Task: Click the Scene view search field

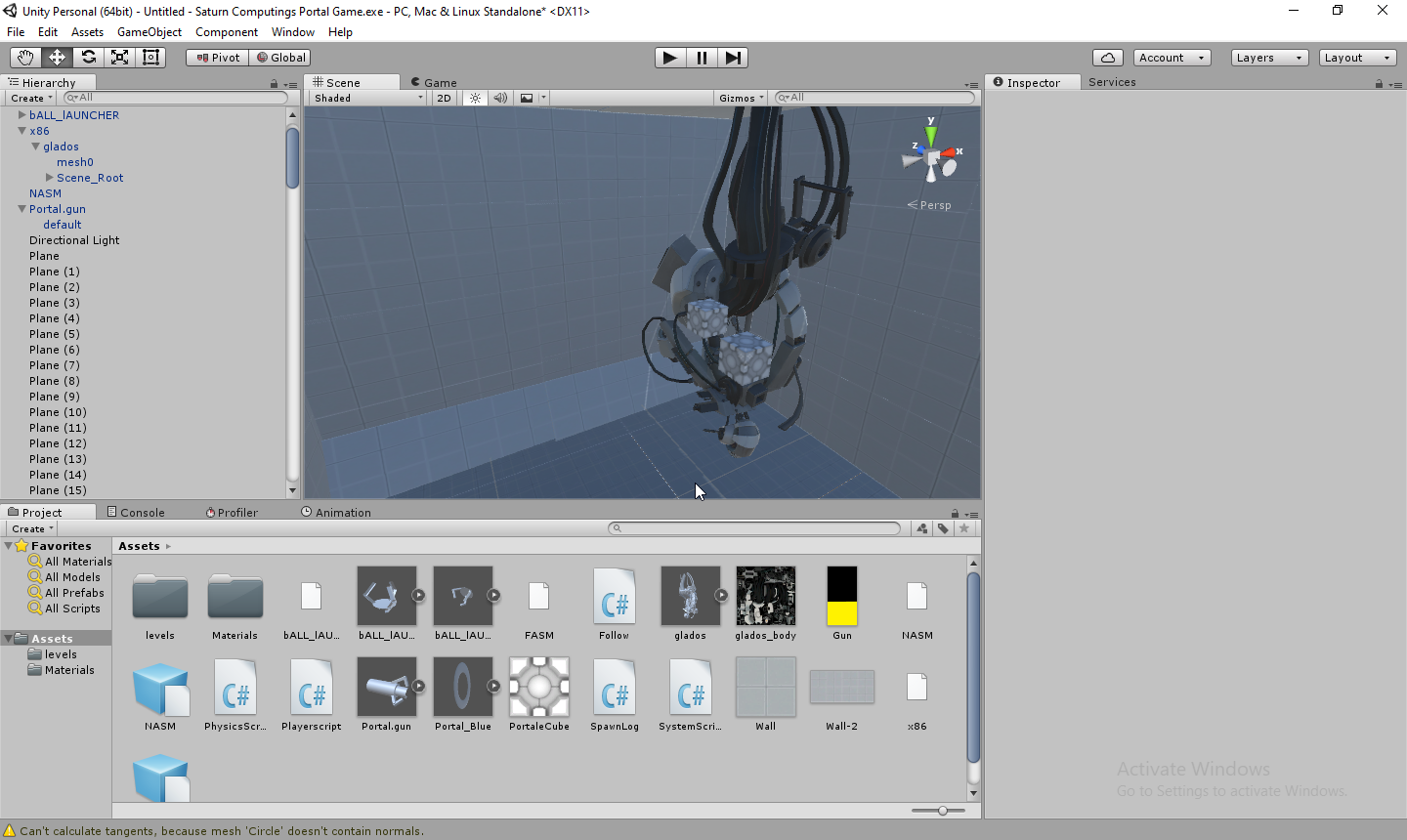Action: pos(874,98)
